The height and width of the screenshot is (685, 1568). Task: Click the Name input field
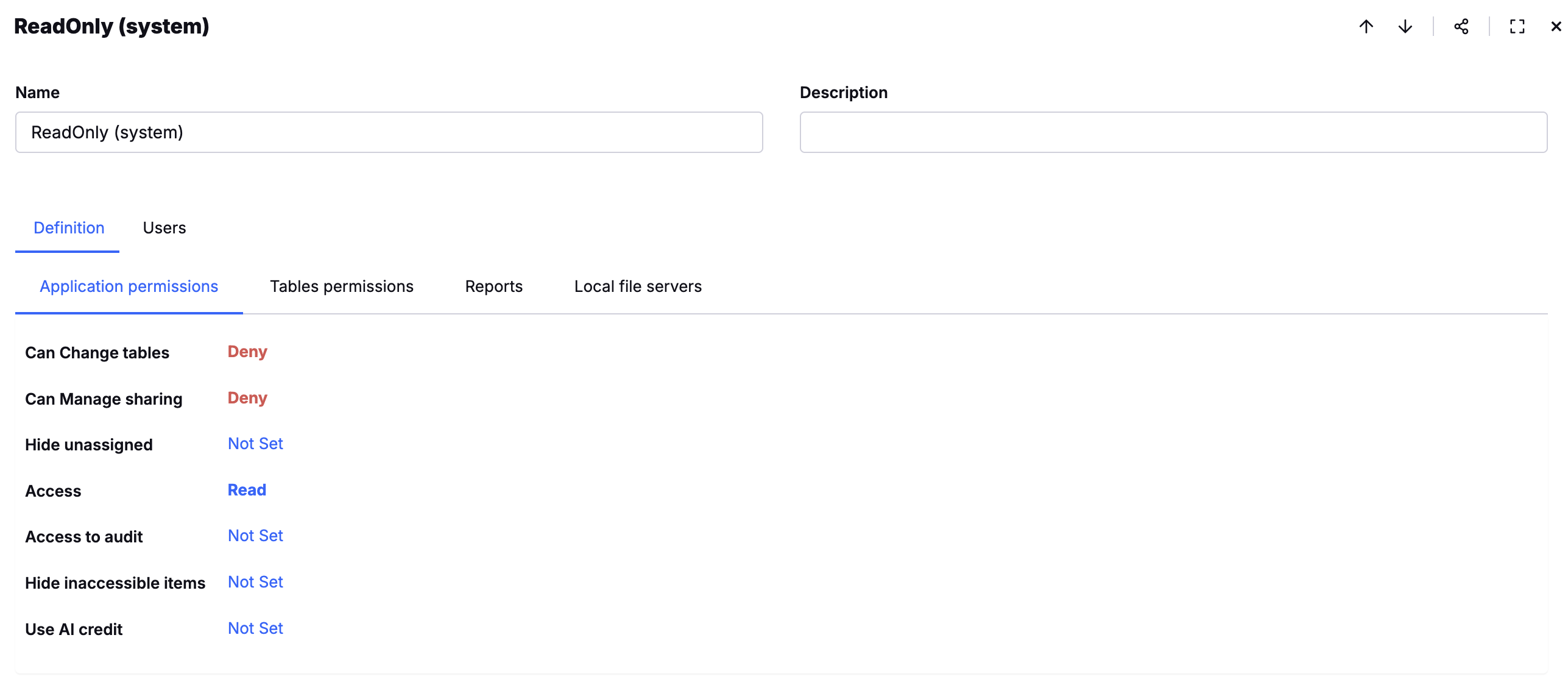point(389,132)
